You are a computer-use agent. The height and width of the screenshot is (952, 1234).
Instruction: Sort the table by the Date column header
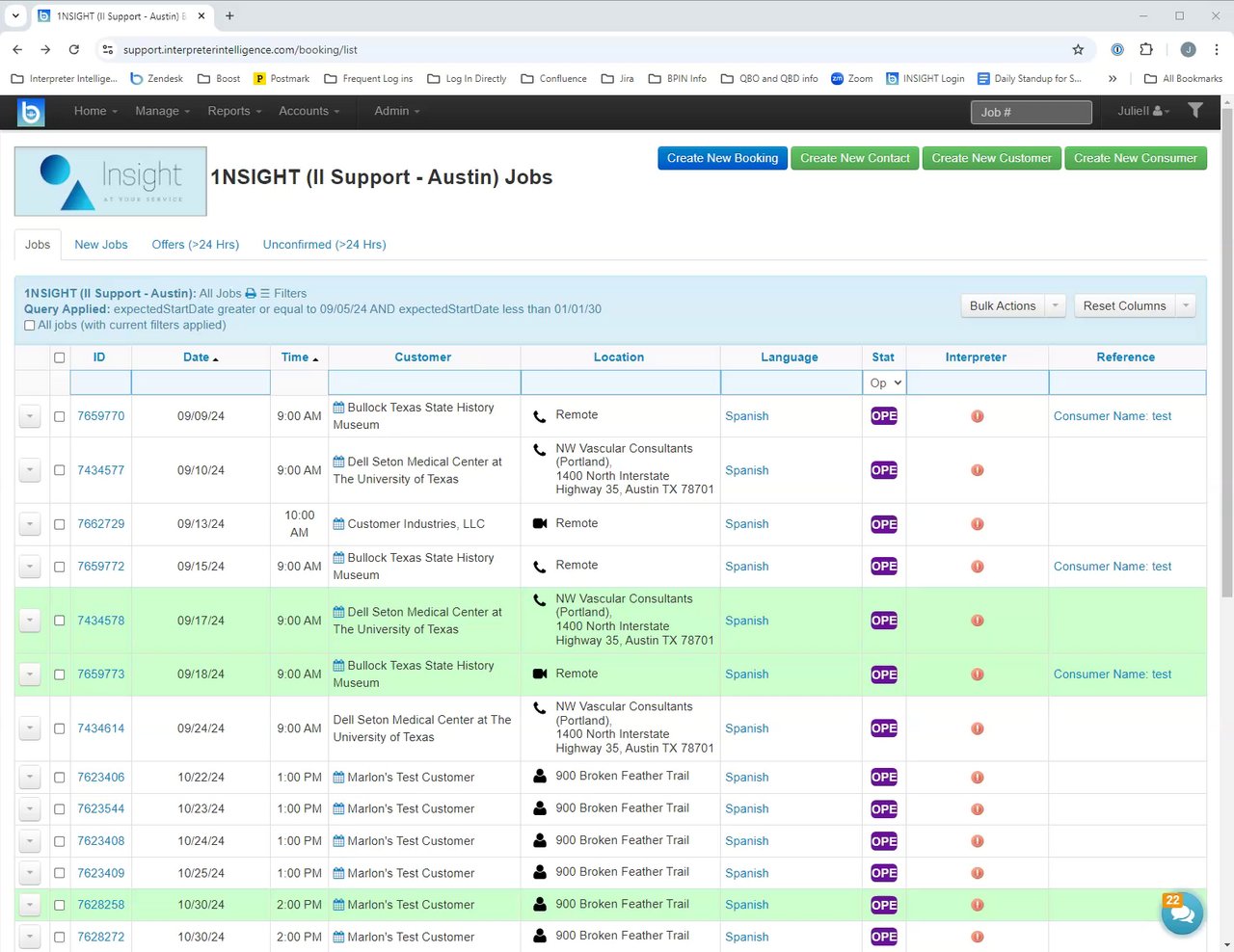(x=201, y=357)
